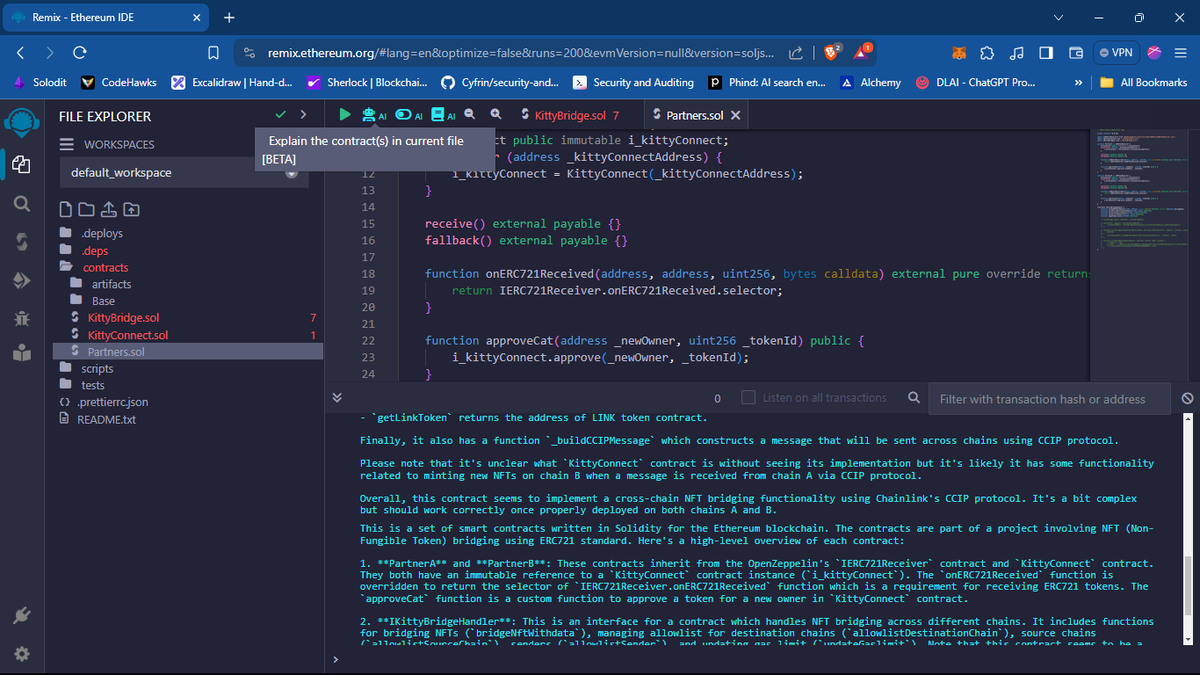Click the green check icon beside FILE EXPLORER
This screenshot has width=1200, height=675.
281,115
